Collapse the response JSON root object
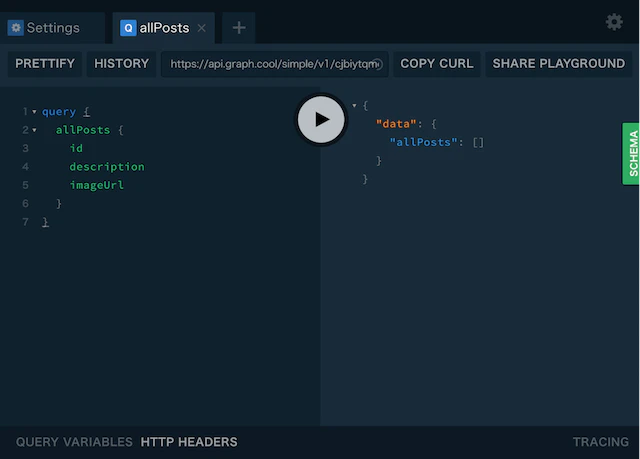 pos(354,106)
